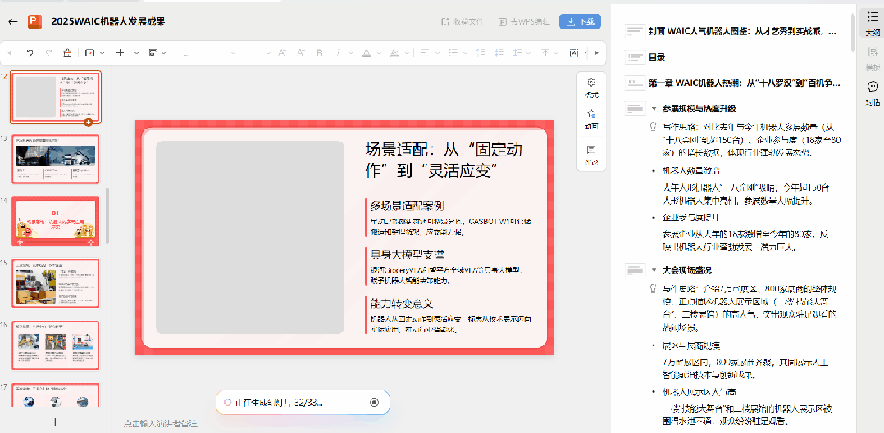Redo the last action
Screen dimensions: 884x433
(48, 53)
